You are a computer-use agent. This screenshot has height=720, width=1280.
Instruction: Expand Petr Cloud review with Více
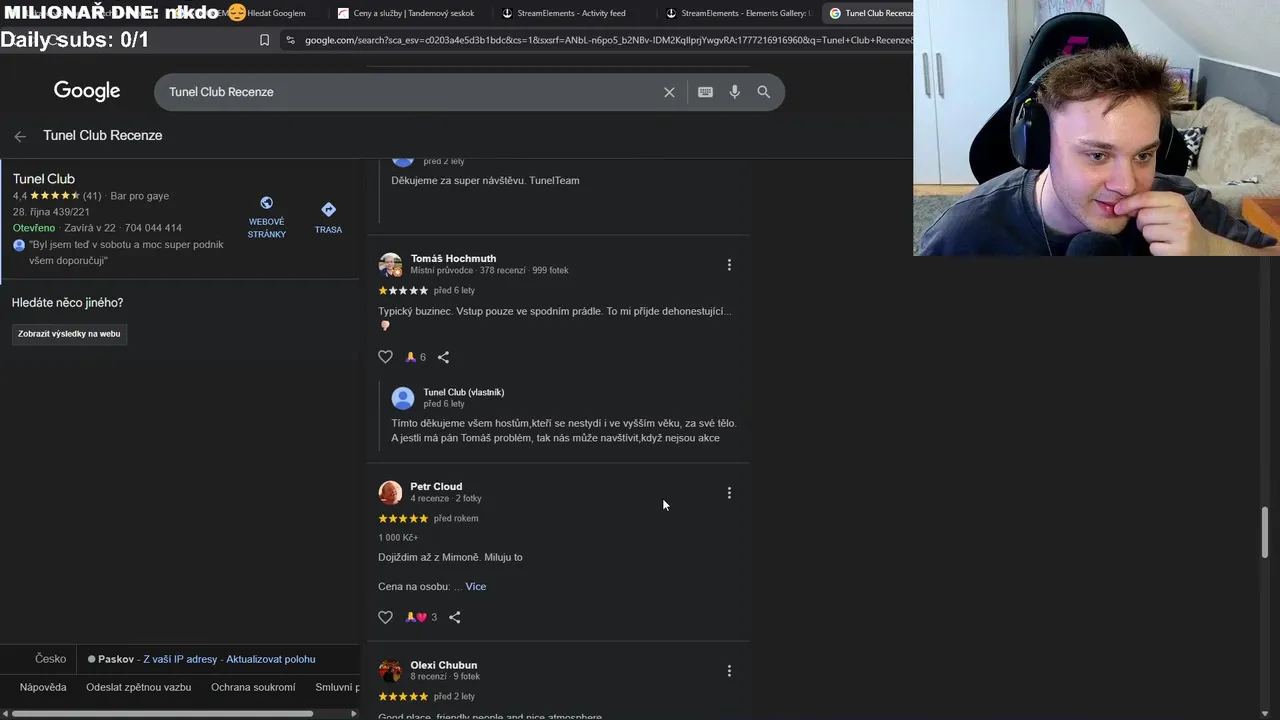pos(475,587)
